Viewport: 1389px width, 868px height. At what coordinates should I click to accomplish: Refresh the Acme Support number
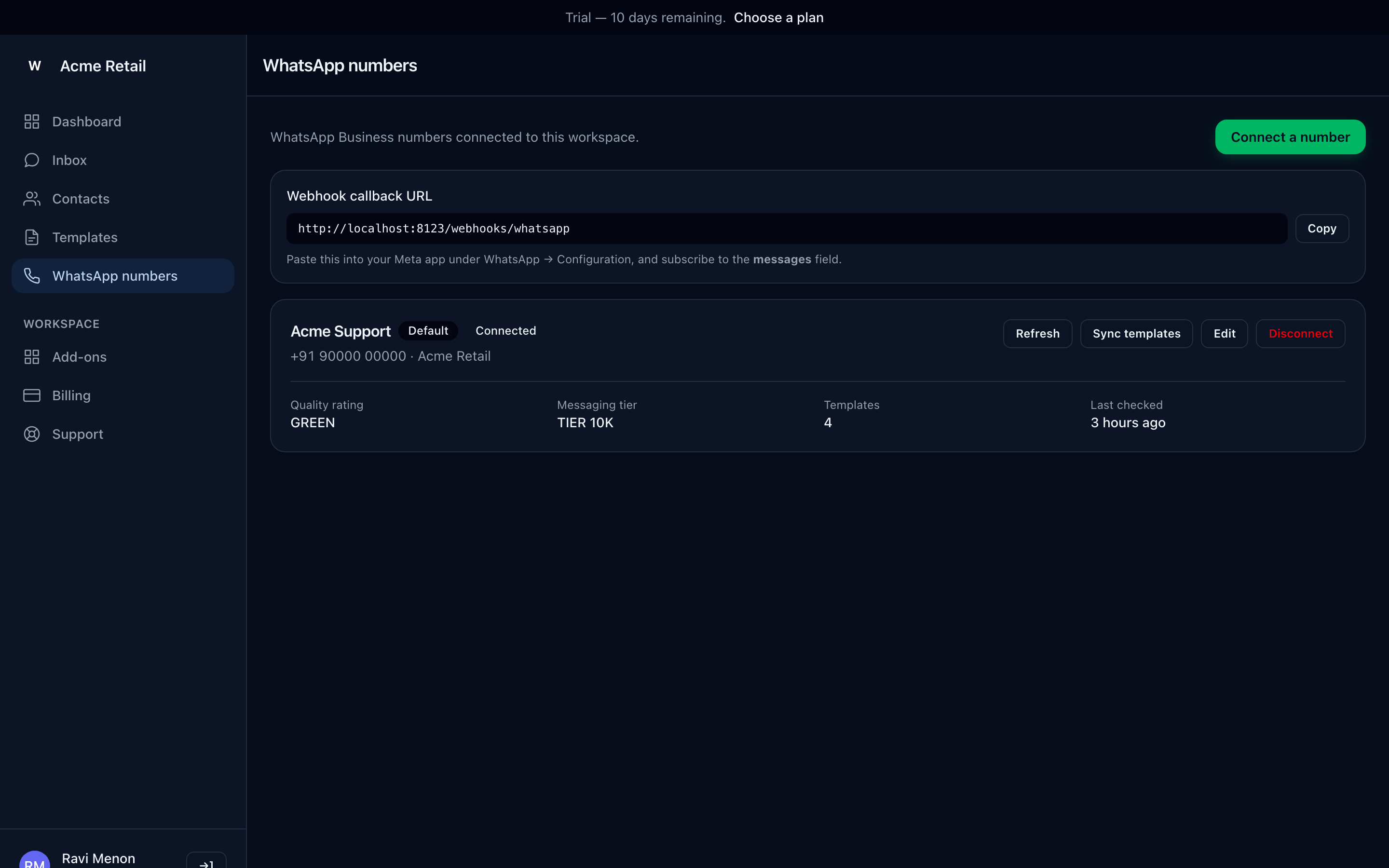[1037, 334]
